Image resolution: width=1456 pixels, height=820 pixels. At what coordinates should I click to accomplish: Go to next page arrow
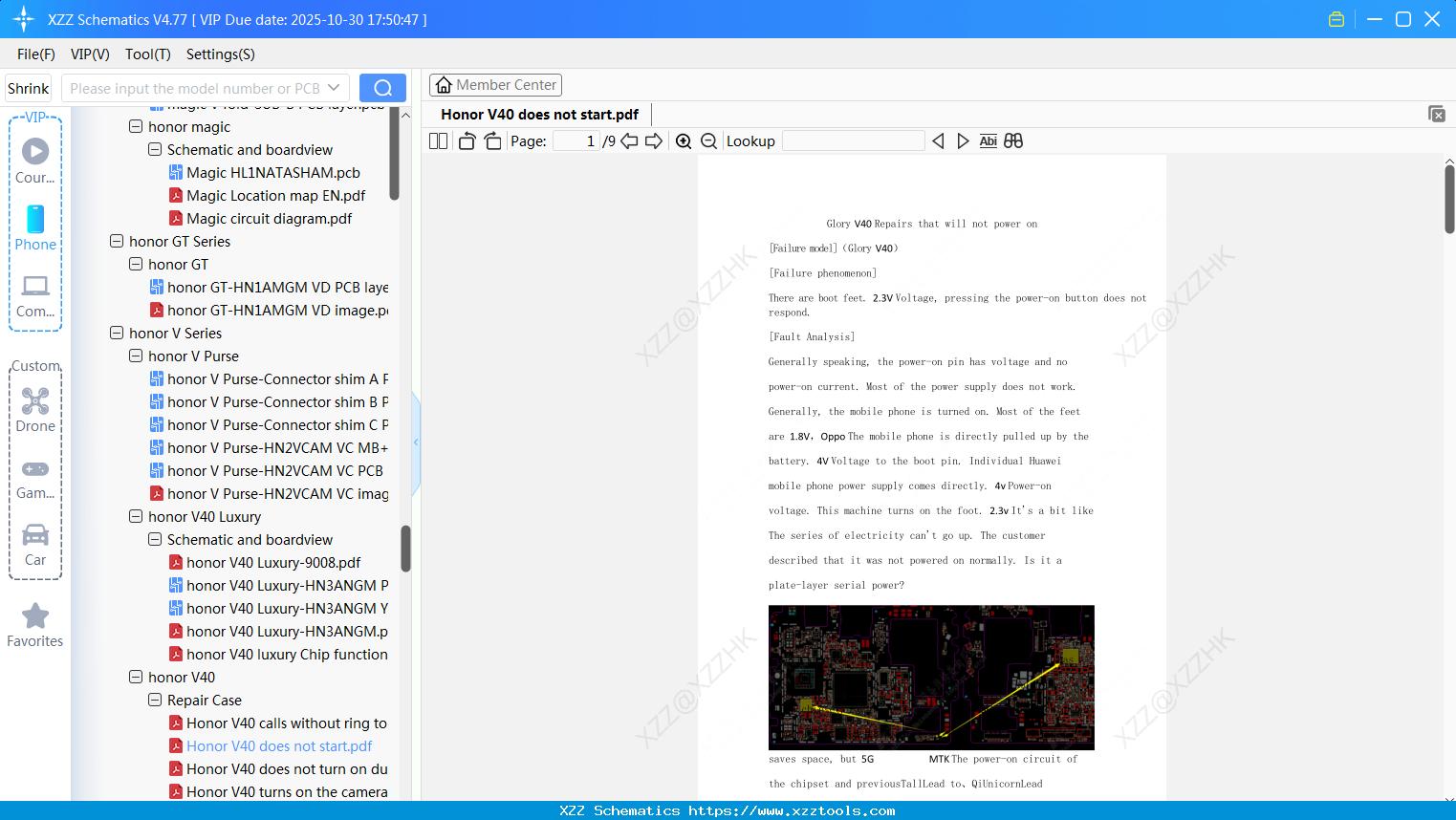point(654,141)
